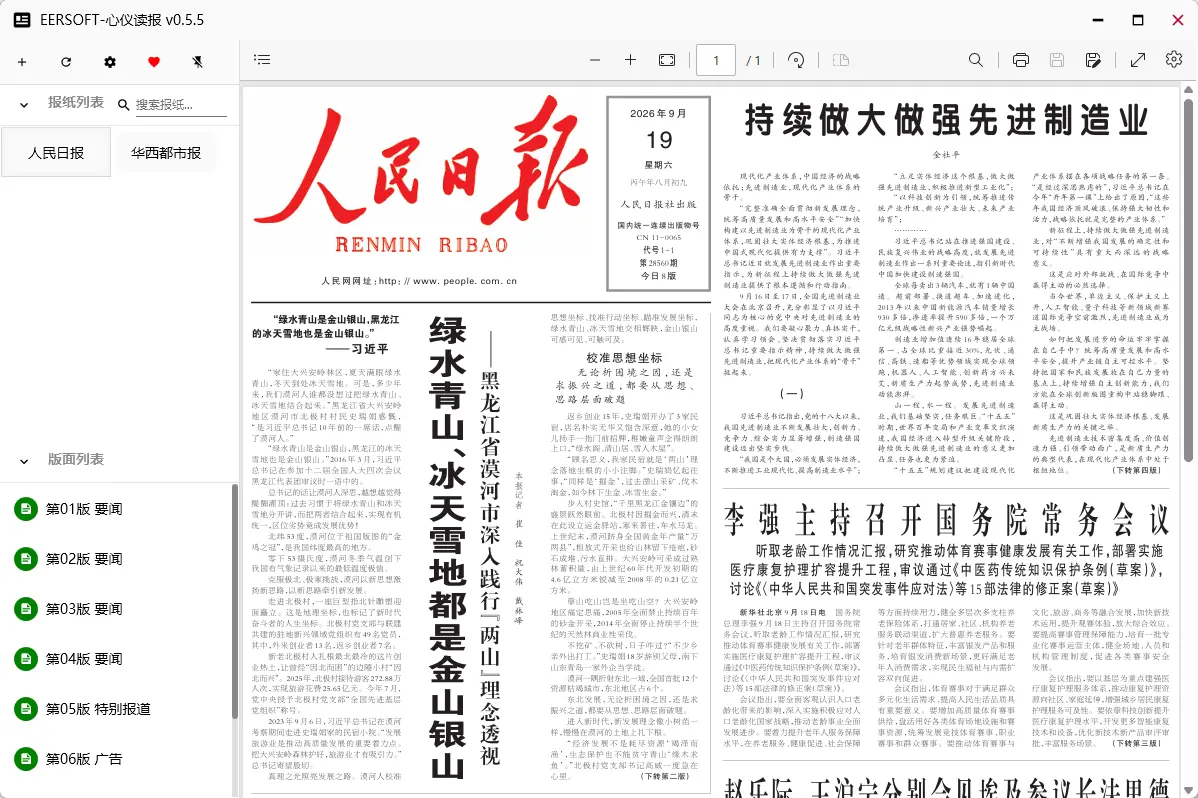Open 第05版 特别报道 page
1198x798 pixels.
116,709
